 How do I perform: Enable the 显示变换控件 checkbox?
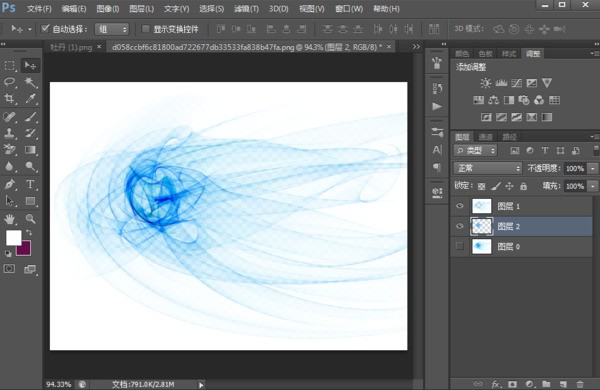pyautogui.click(x=145, y=29)
